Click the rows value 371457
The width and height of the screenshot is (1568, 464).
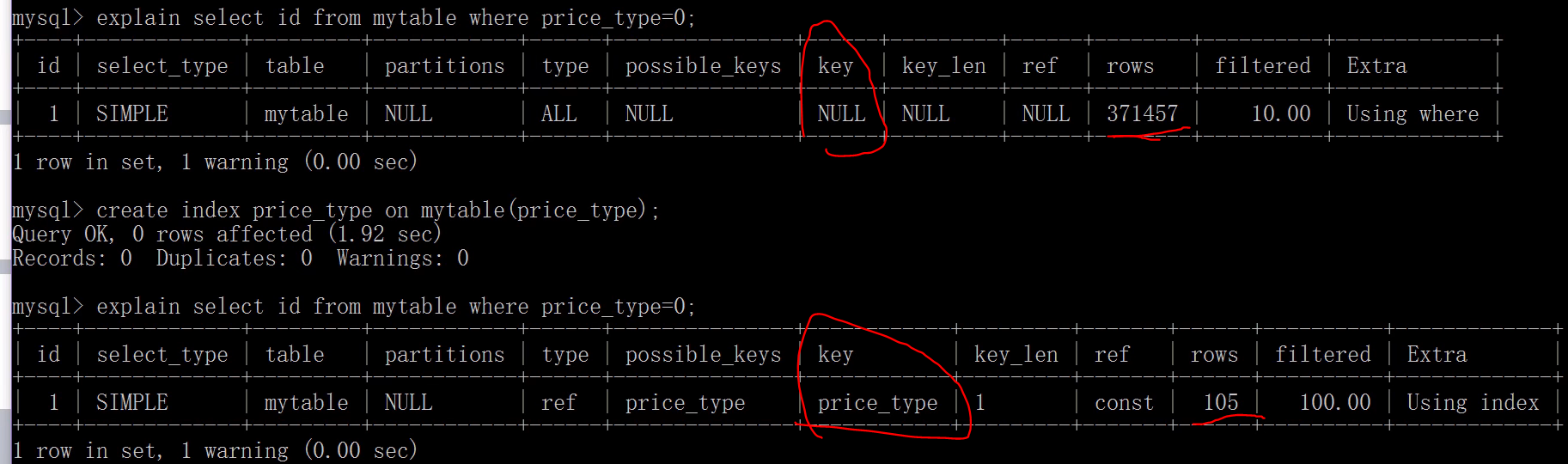tap(1142, 113)
